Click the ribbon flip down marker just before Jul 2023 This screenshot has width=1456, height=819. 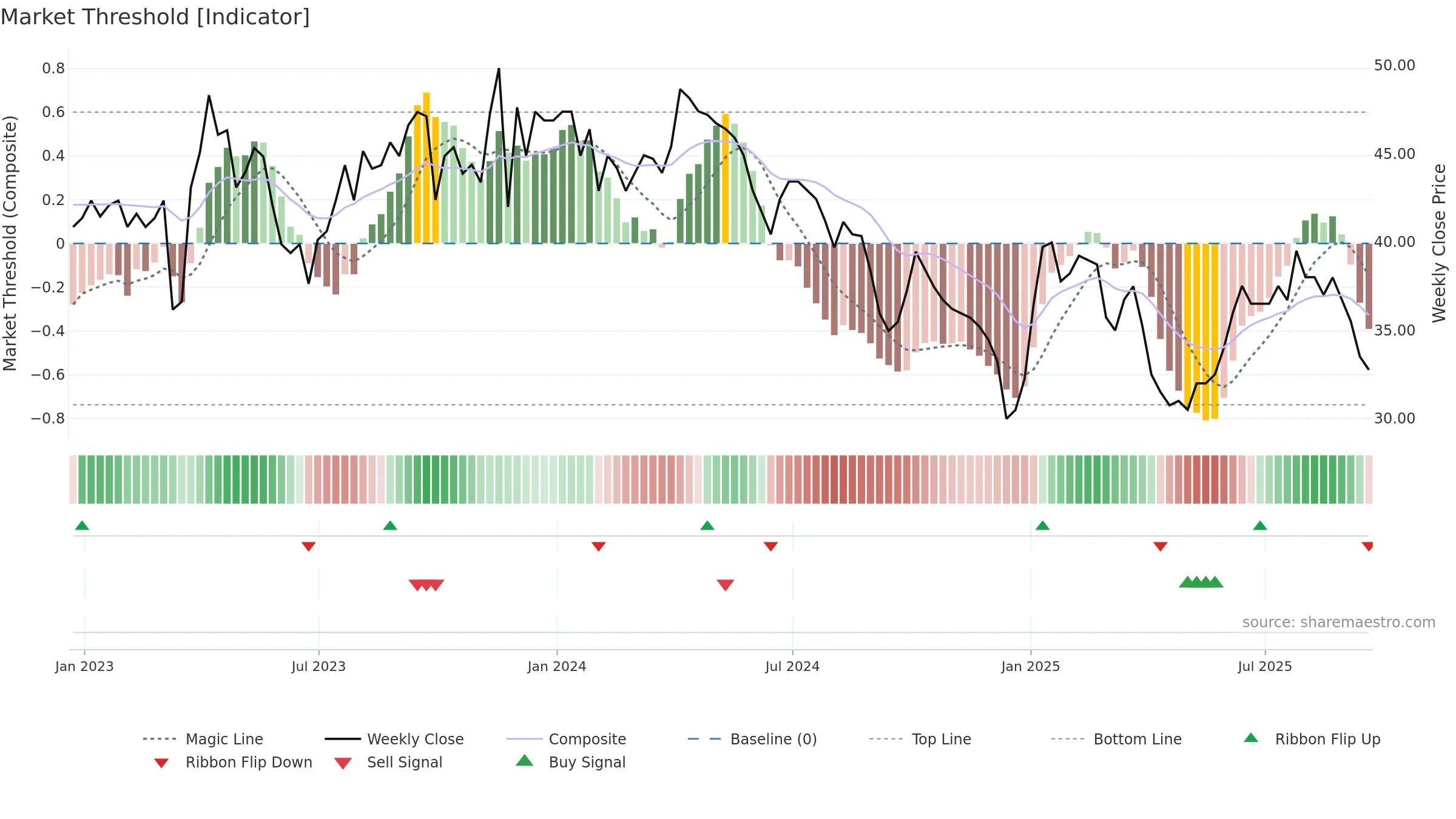coord(308,547)
